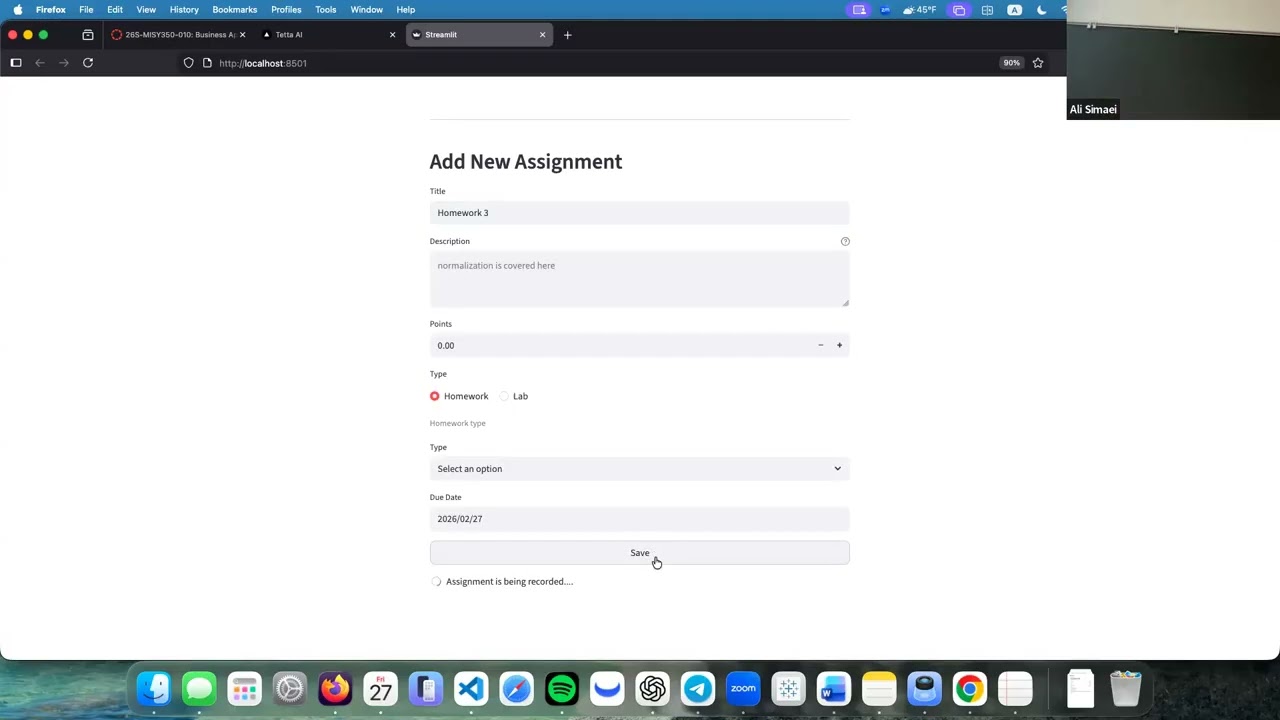Go back with the browser back arrow
Screen dimensions: 1280x720
(x=40, y=63)
